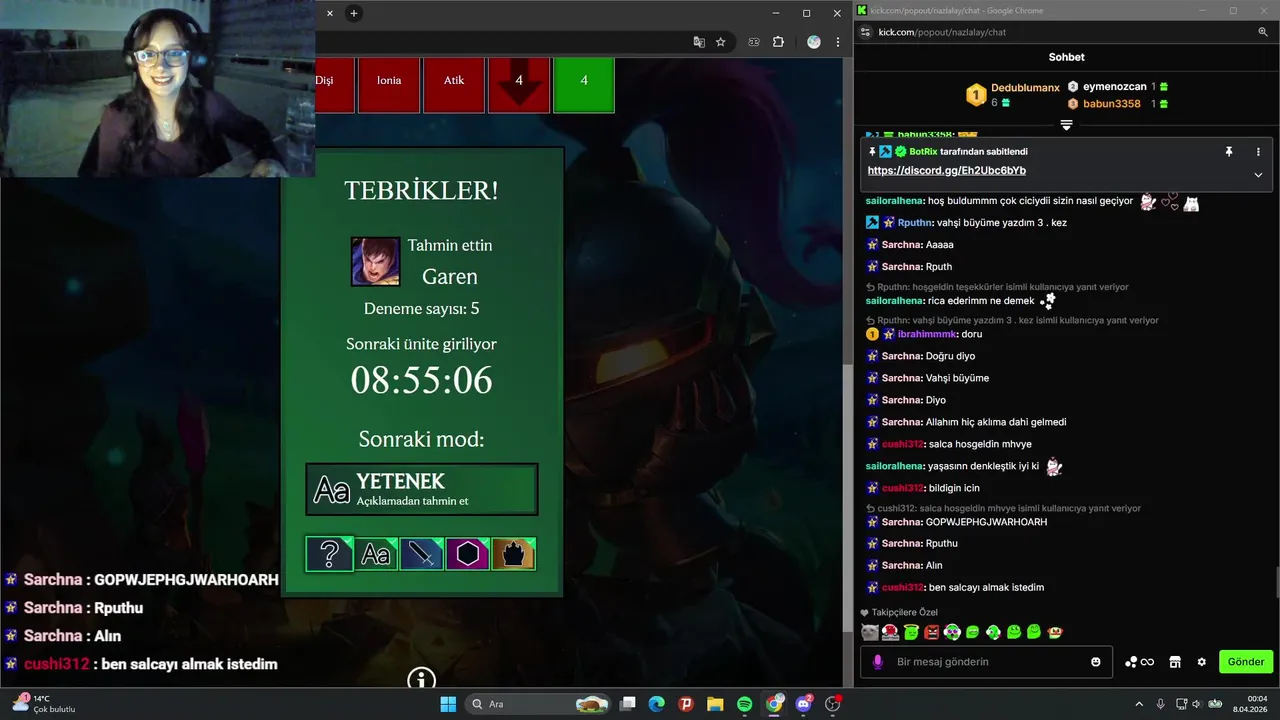Open the new tab plus button
The width and height of the screenshot is (1280, 720).
pos(353,13)
